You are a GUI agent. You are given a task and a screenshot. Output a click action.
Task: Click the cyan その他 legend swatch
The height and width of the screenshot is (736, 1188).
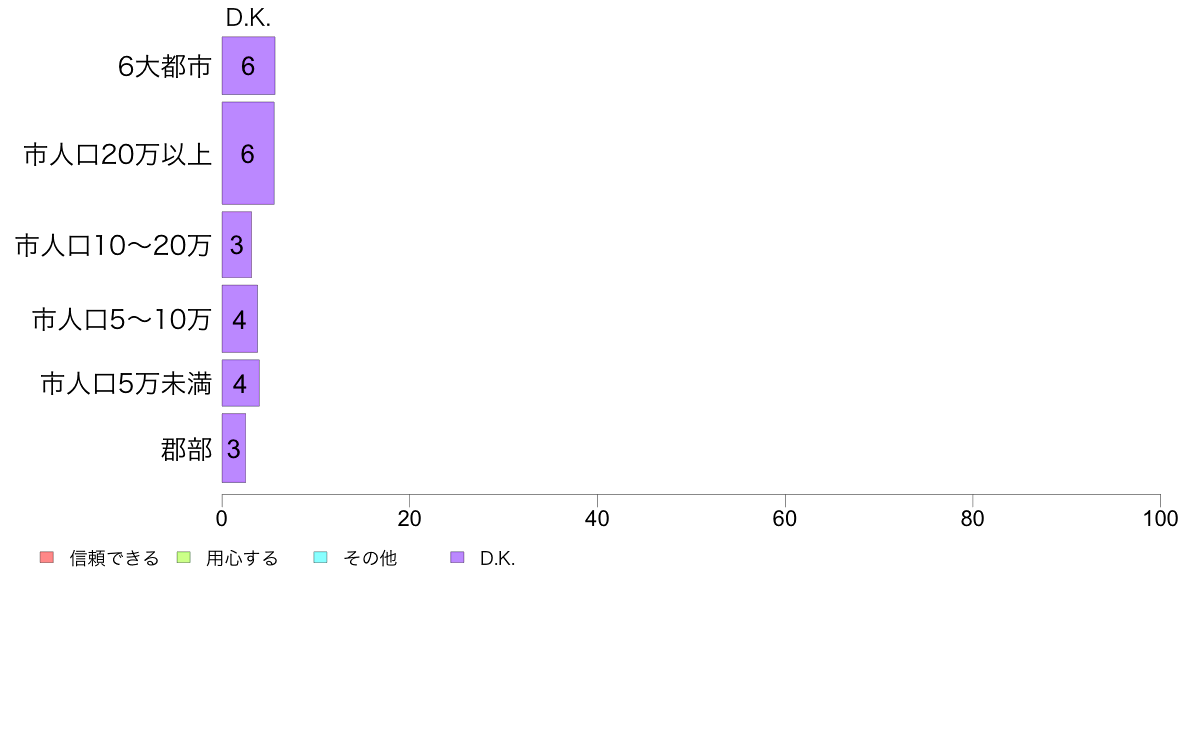[x=320, y=557]
